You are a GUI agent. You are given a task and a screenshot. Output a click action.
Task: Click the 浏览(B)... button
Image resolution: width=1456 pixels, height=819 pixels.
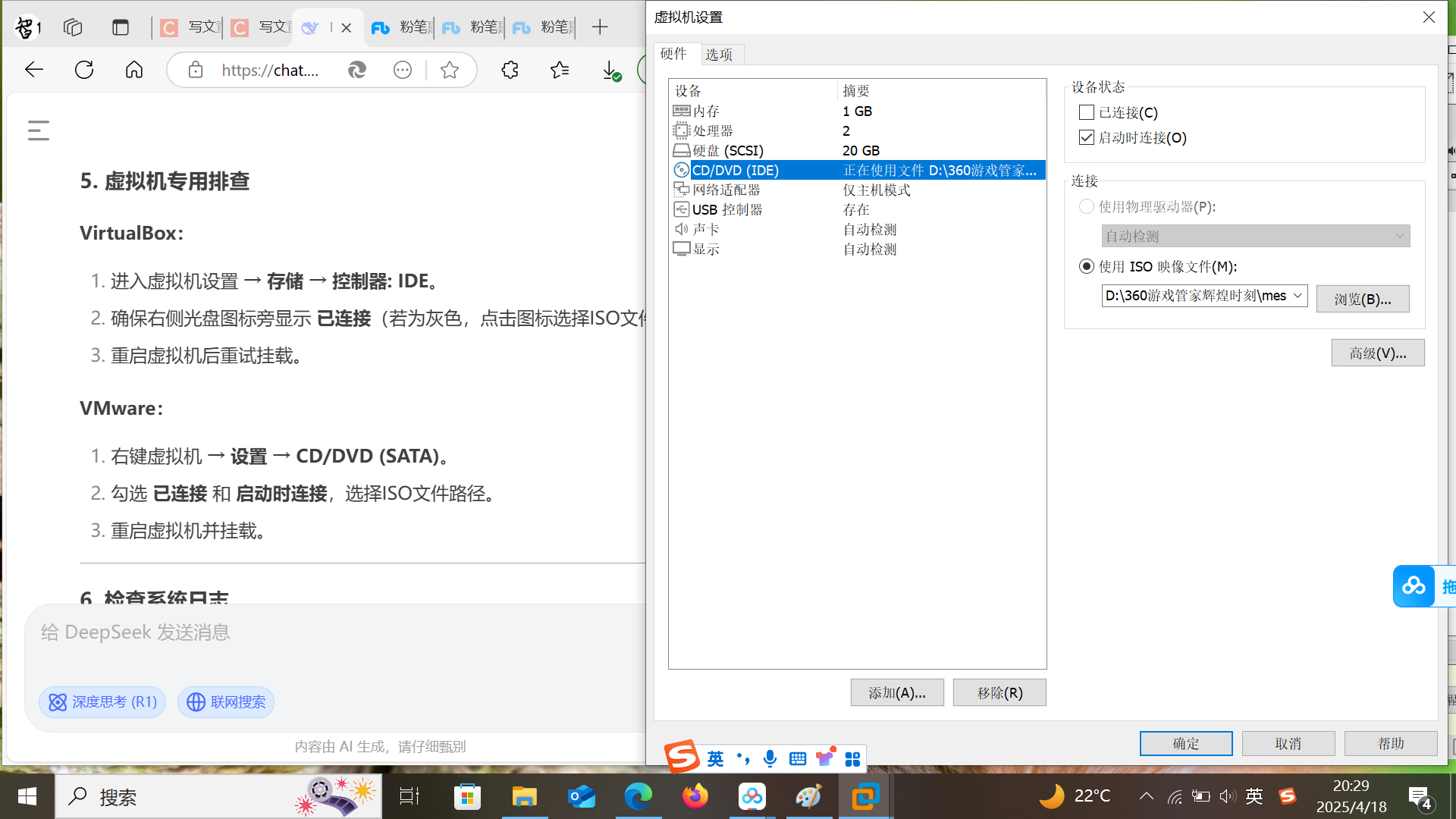coord(1362,299)
